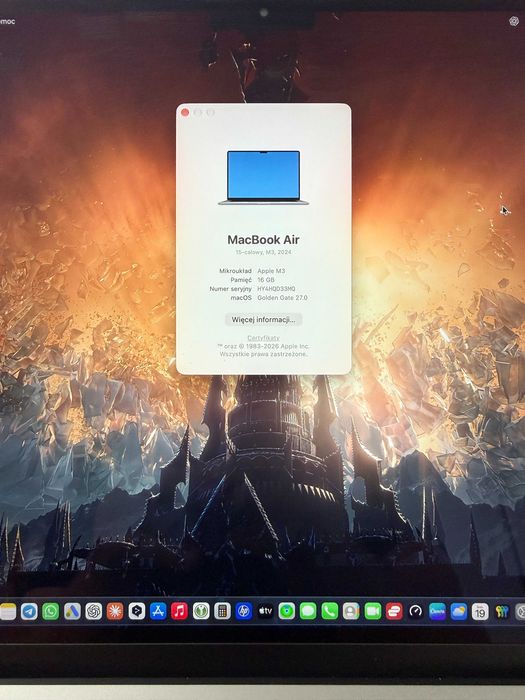This screenshot has width=525, height=700.
Task: Start FaceTime from the Dock
Action: (373, 611)
